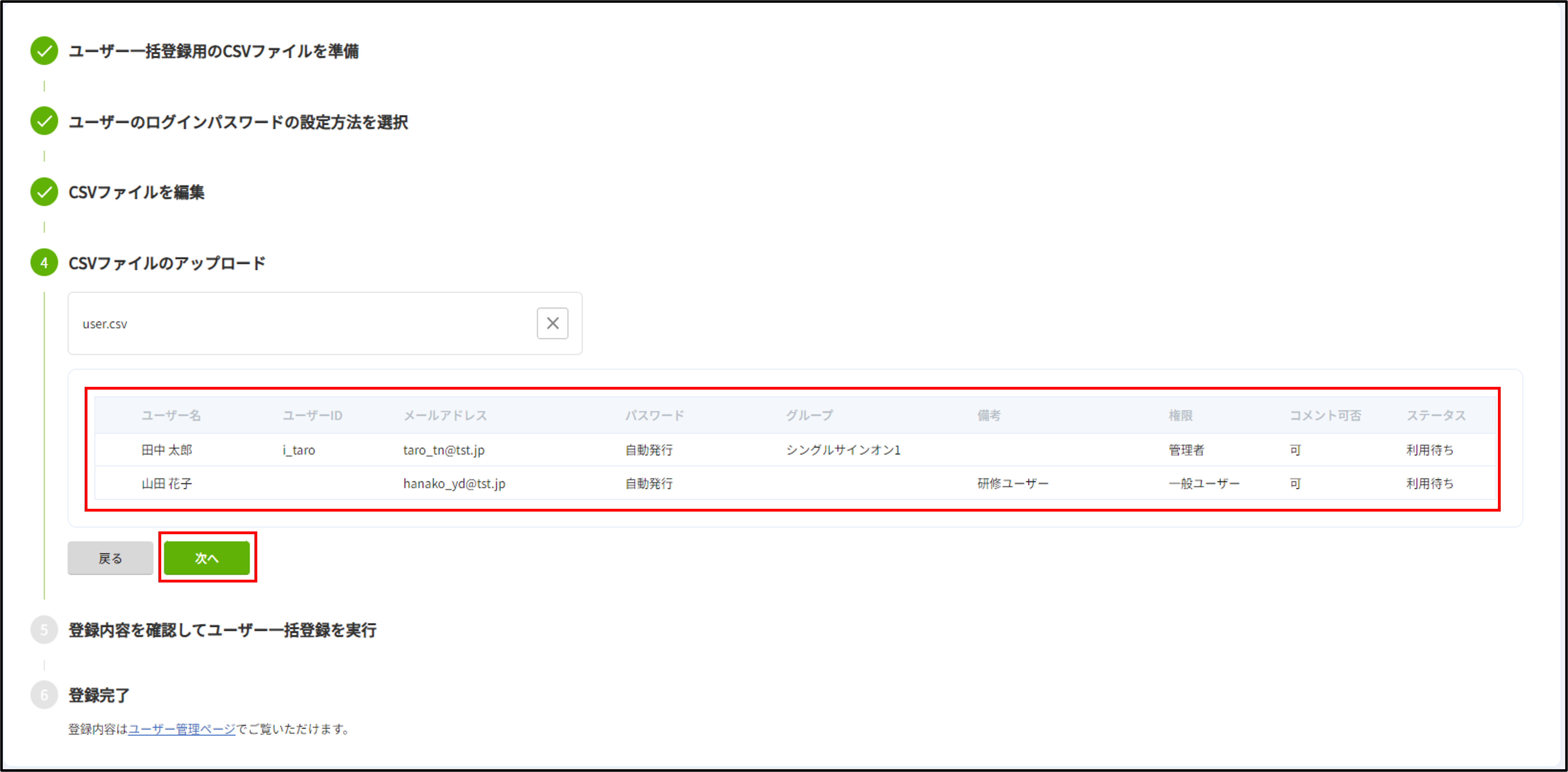Click the 戻る button
The height and width of the screenshot is (772, 1568).
click(x=110, y=558)
